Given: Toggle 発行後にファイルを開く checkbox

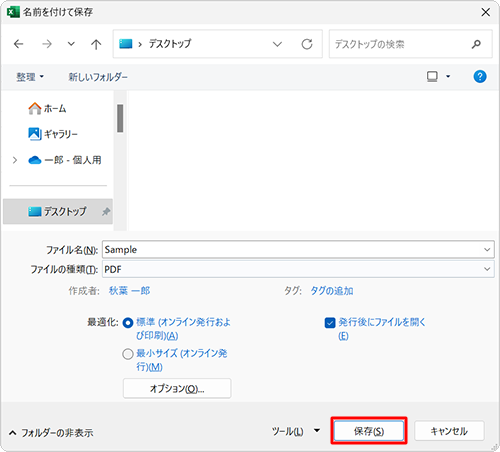Looking at the screenshot, I should pyautogui.click(x=330, y=323).
